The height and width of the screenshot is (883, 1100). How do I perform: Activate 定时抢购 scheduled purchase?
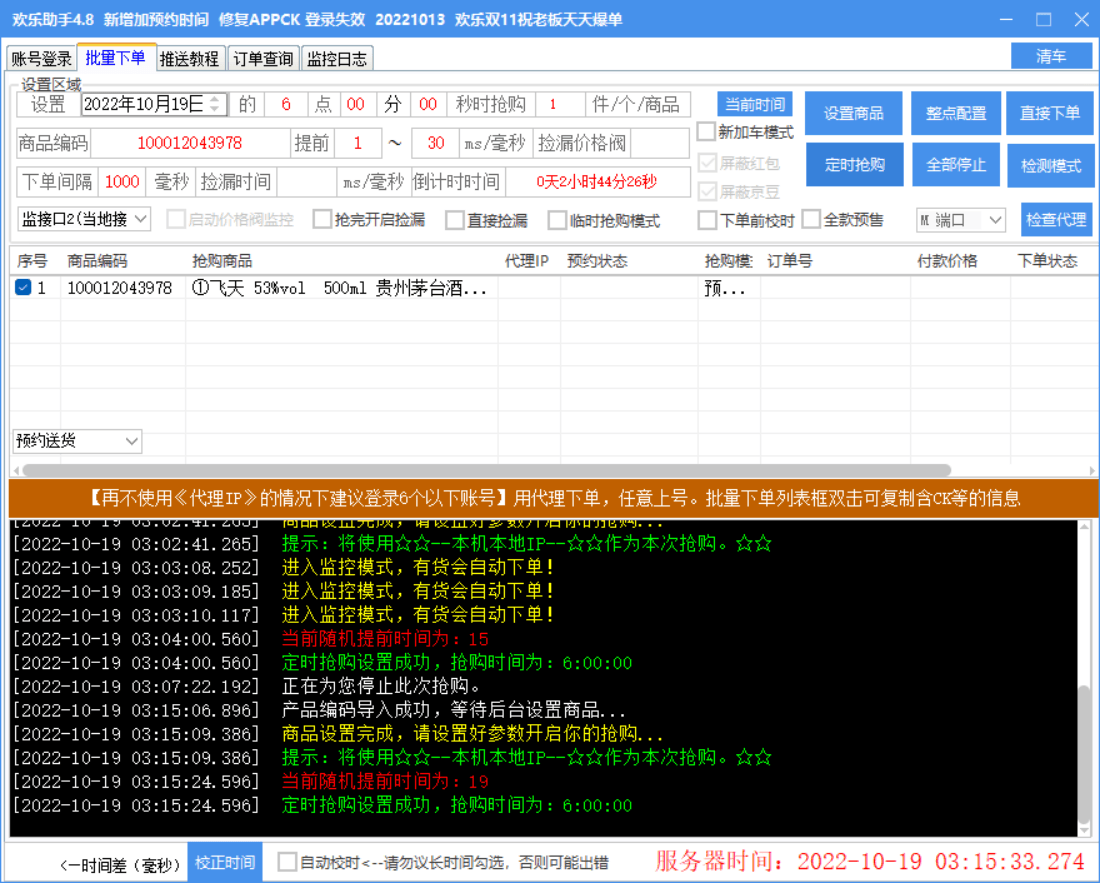pyautogui.click(x=853, y=164)
